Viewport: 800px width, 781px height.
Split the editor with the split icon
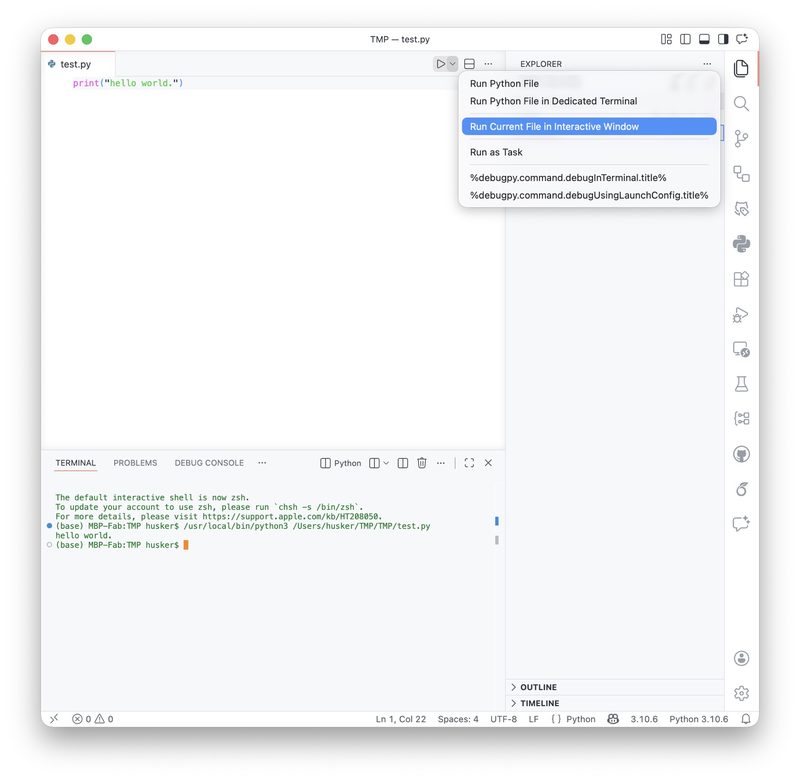pyautogui.click(x=469, y=64)
